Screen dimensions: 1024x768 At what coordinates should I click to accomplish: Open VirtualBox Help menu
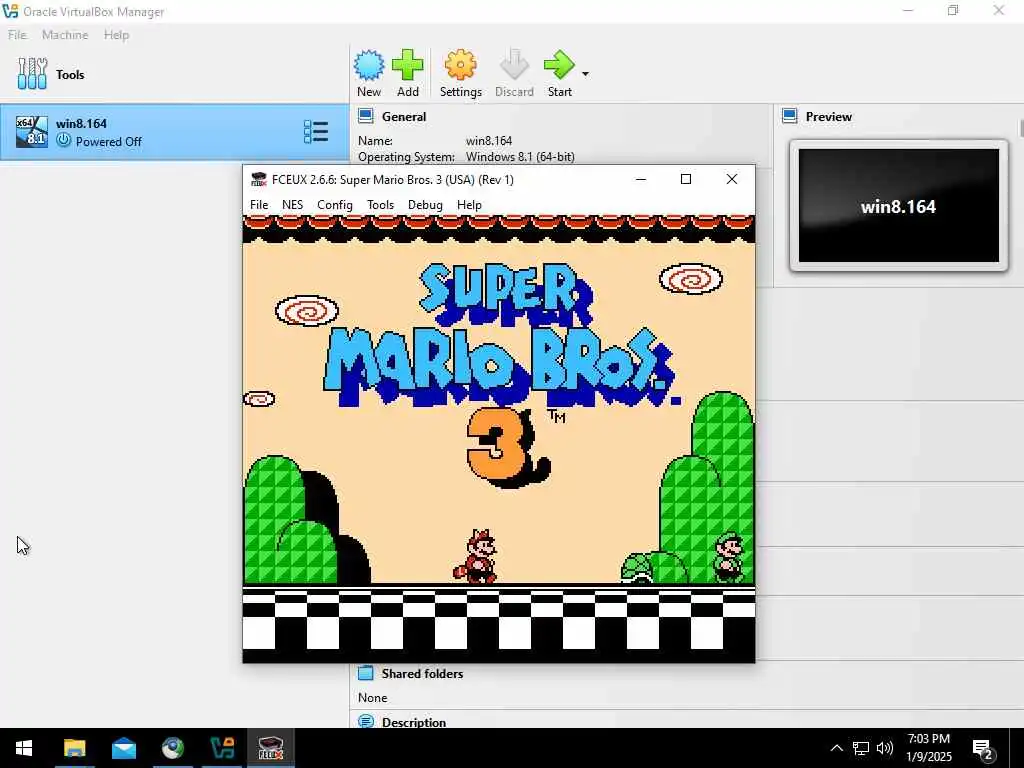pos(116,35)
